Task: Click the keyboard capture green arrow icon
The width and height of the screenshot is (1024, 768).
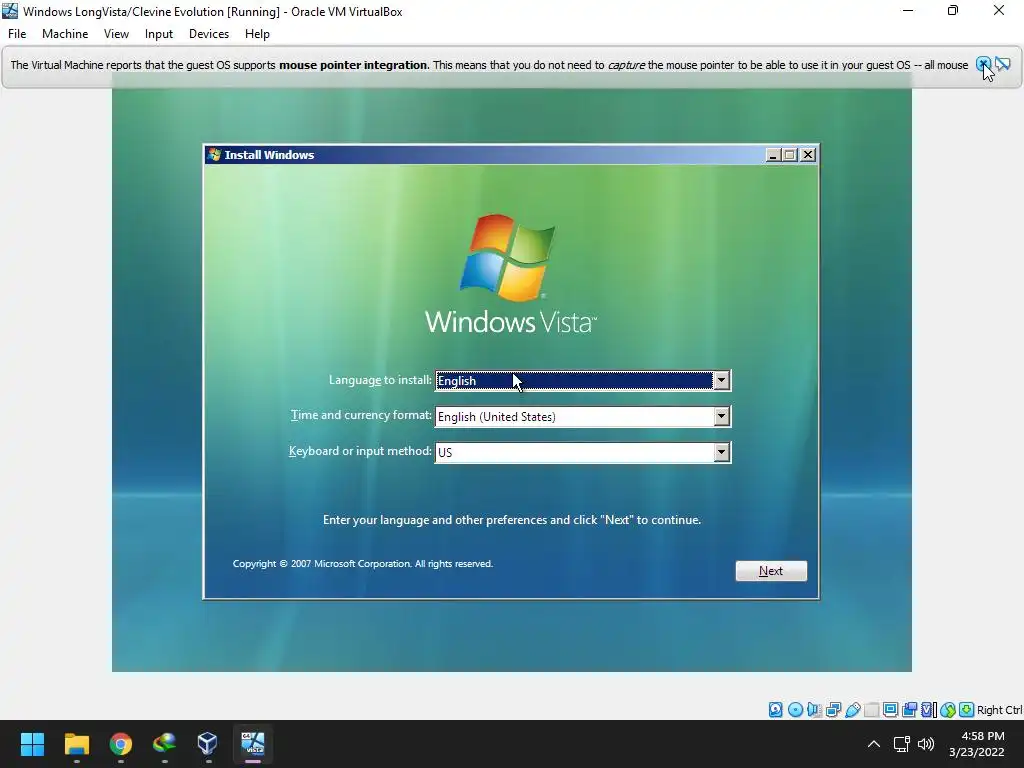Action: click(967, 710)
